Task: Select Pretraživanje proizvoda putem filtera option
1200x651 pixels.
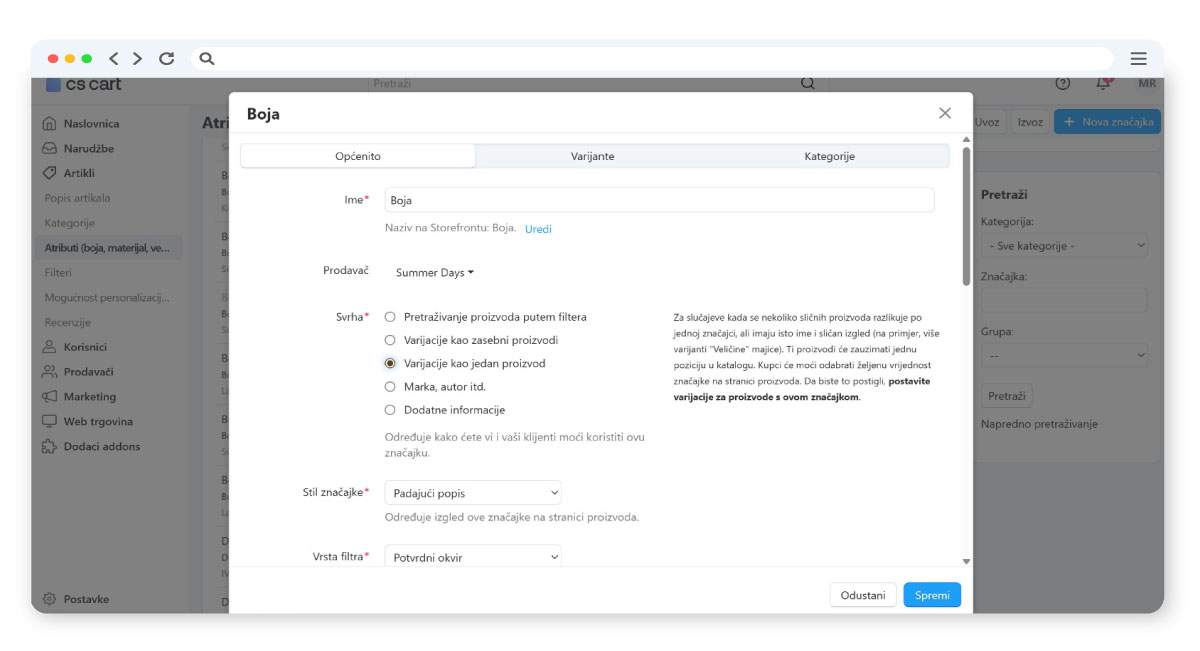Action: (x=390, y=317)
